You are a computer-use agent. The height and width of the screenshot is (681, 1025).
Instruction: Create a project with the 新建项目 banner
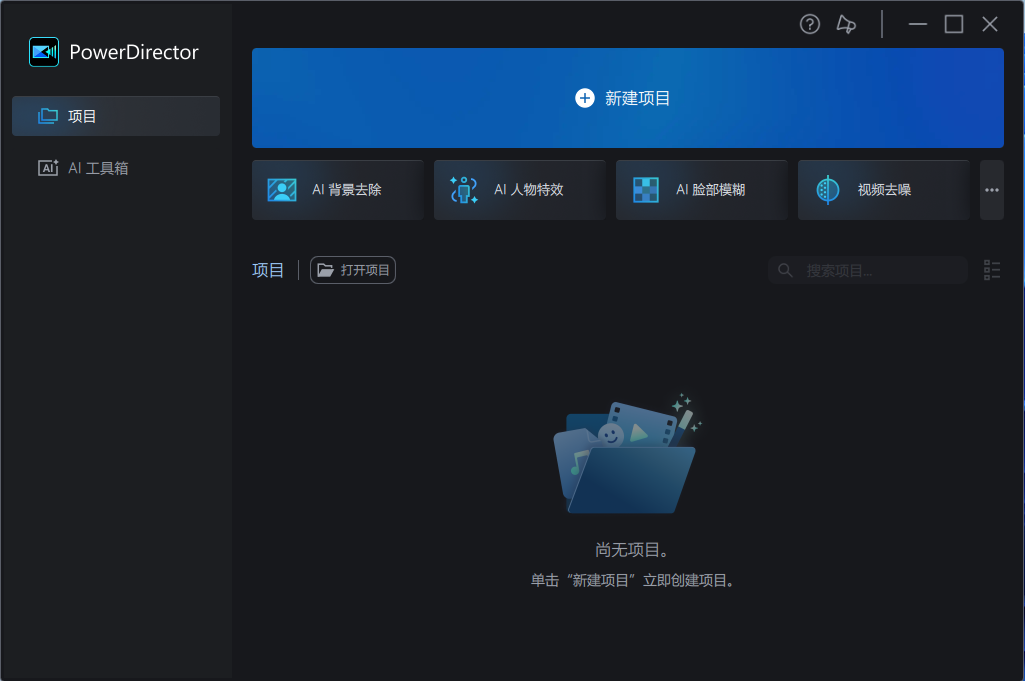(628, 98)
